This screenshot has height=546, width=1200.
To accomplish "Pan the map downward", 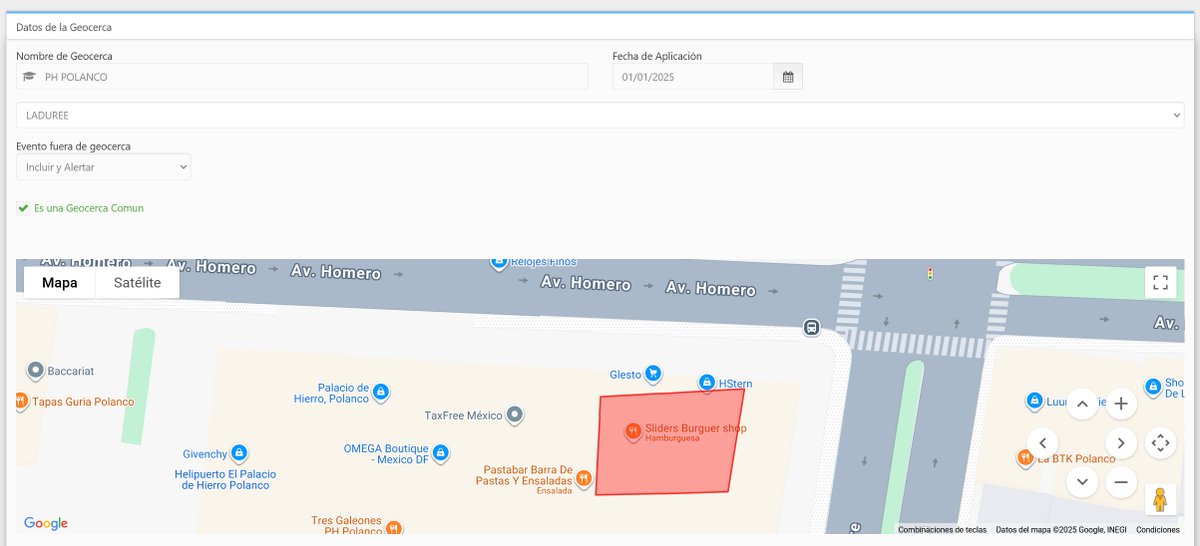I will click(1082, 482).
